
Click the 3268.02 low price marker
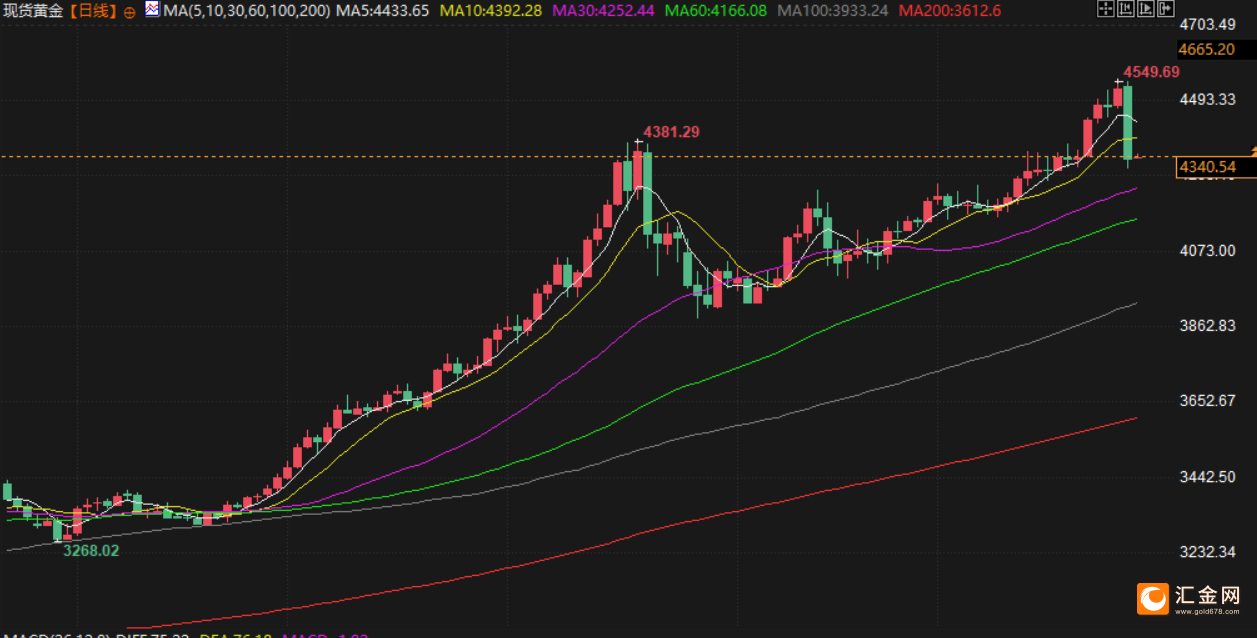(91, 550)
